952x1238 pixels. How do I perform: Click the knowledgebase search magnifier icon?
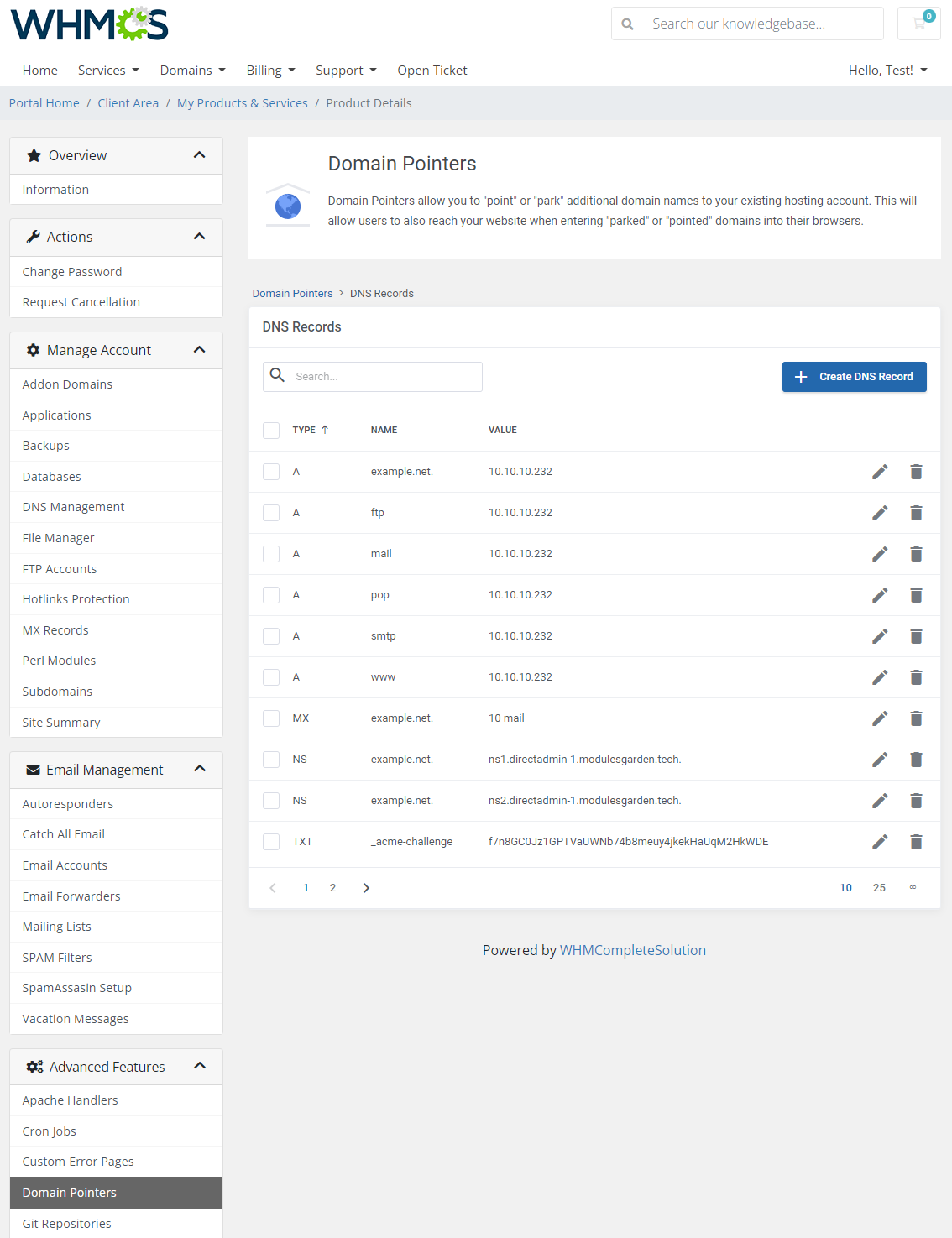[627, 24]
